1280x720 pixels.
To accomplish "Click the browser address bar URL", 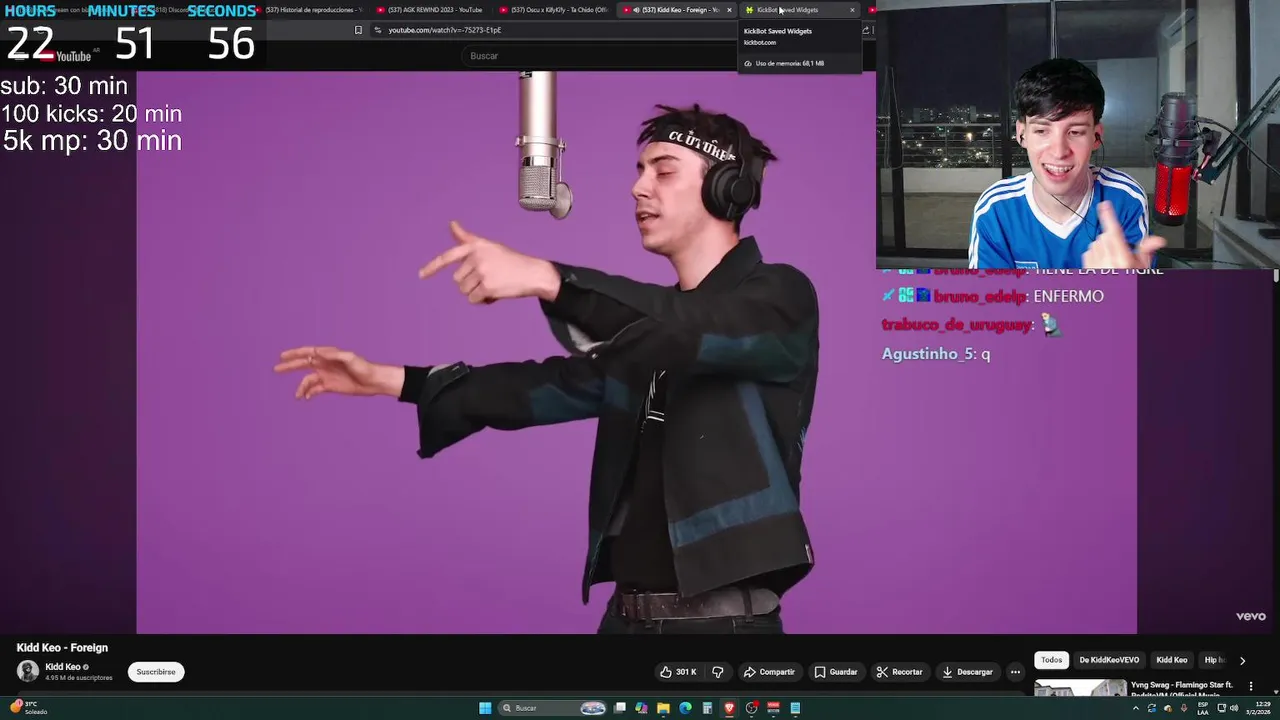I will point(445,30).
